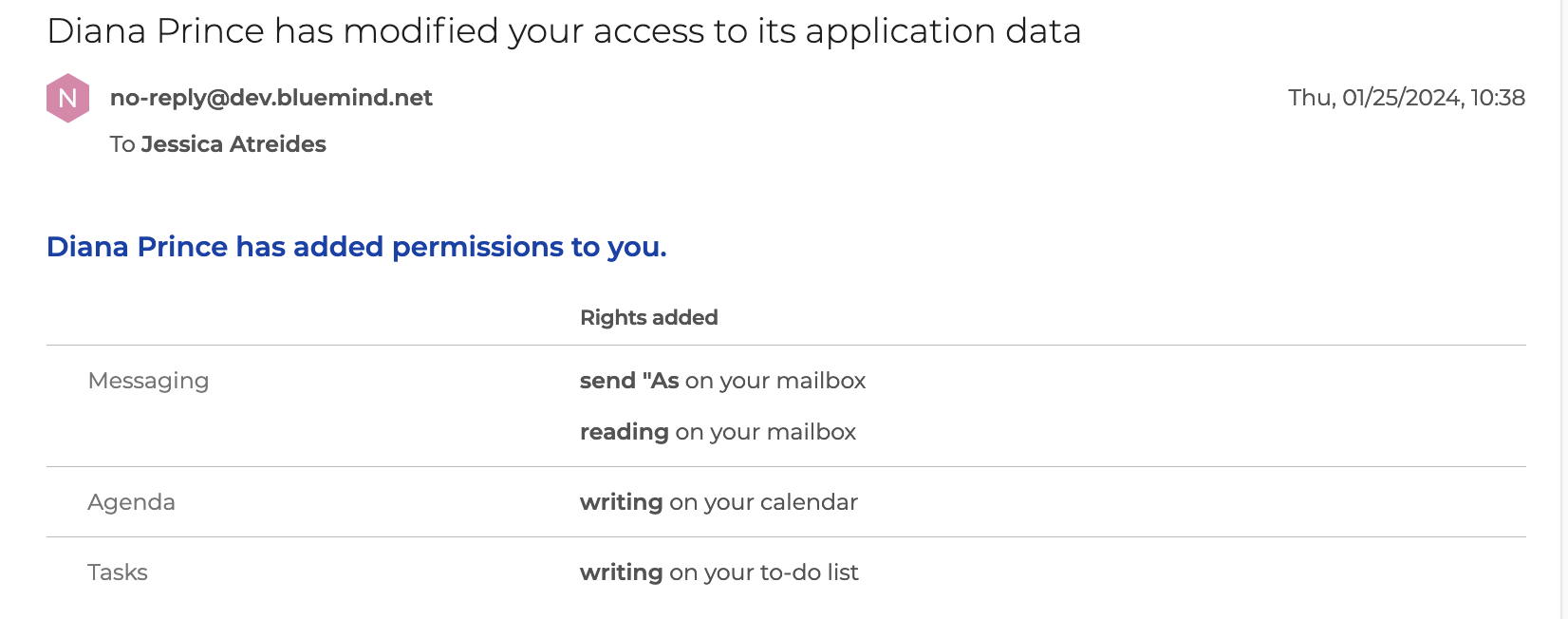Click the send "As on your mailbox text

click(722, 381)
